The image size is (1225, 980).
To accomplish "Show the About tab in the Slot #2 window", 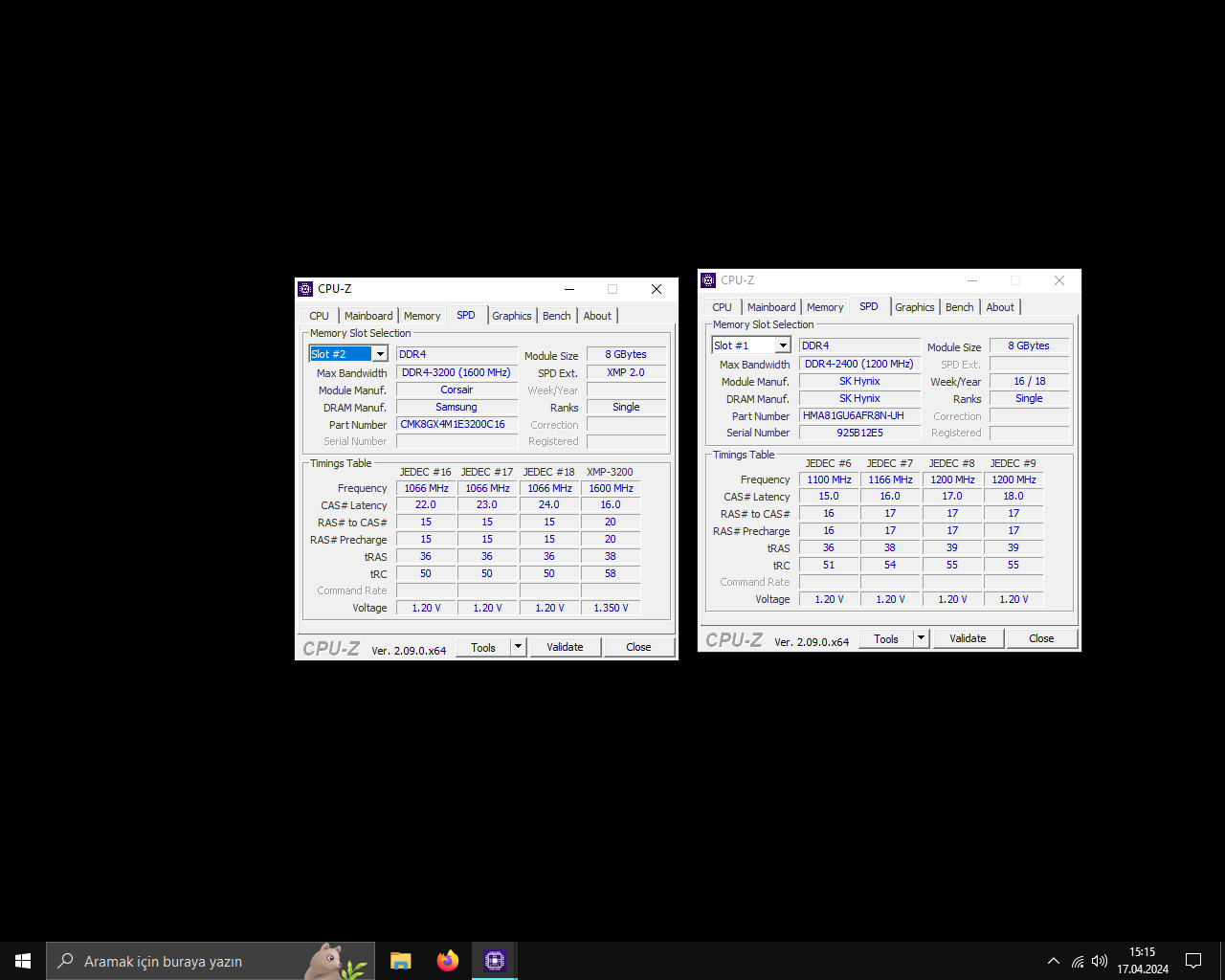I will pos(597,316).
